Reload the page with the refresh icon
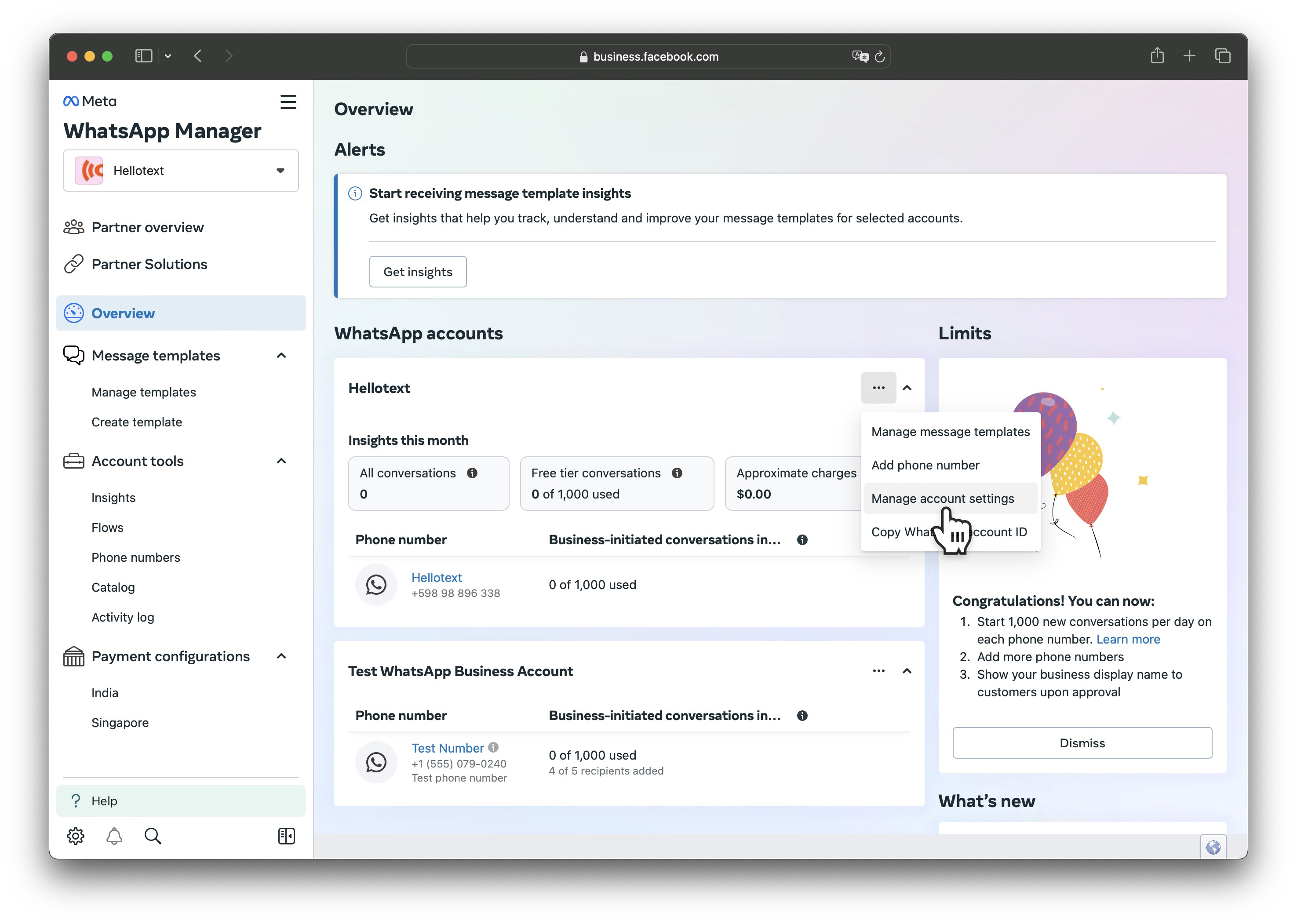This screenshot has height=924, width=1297. [880, 56]
